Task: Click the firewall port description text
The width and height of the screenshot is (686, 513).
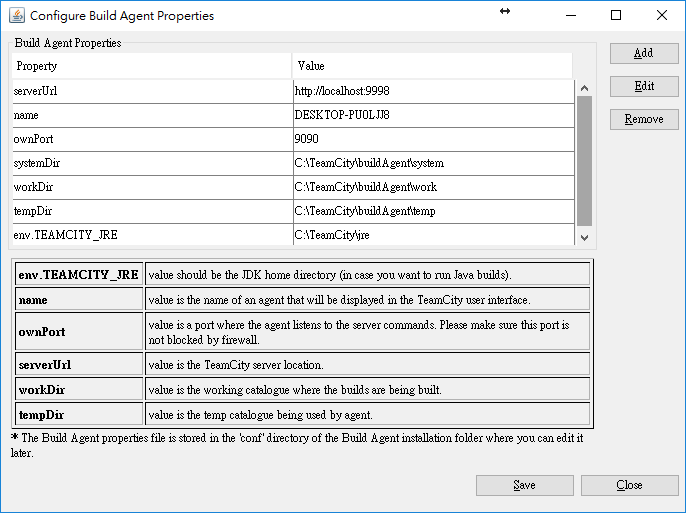Action: coord(359,332)
